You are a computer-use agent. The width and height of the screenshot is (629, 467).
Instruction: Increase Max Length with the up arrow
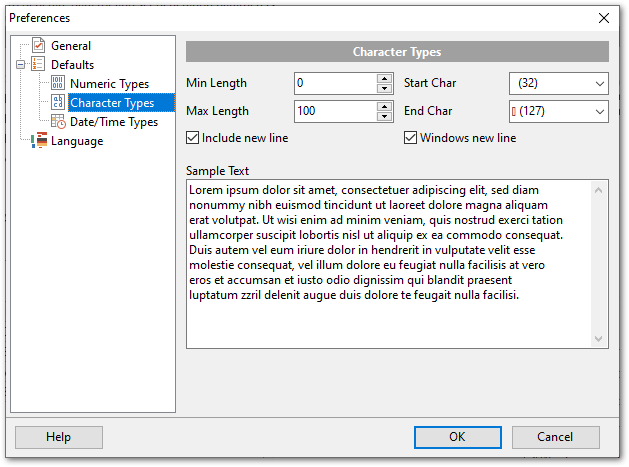384,107
